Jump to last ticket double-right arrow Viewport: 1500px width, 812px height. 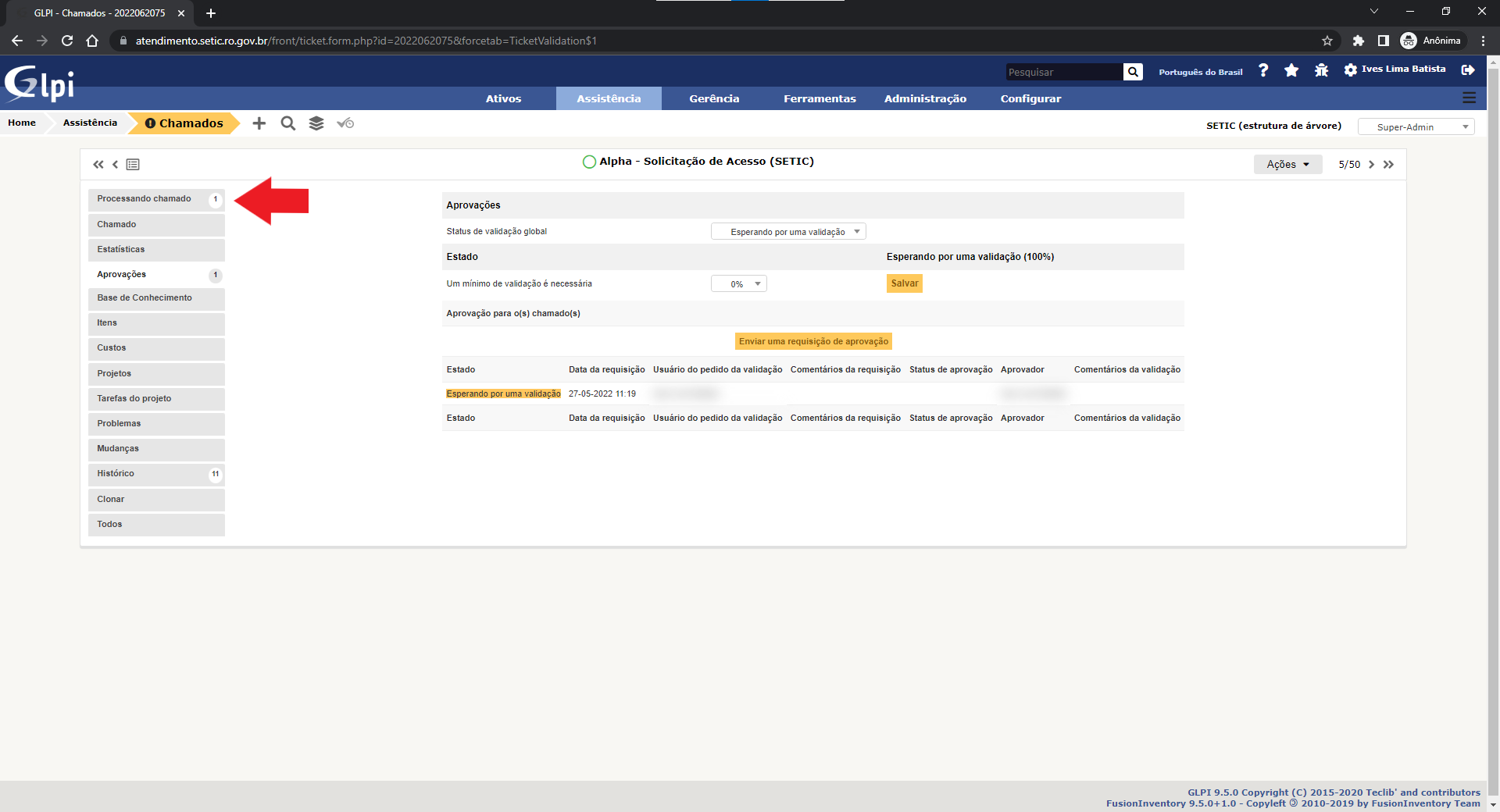[x=1388, y=164]
